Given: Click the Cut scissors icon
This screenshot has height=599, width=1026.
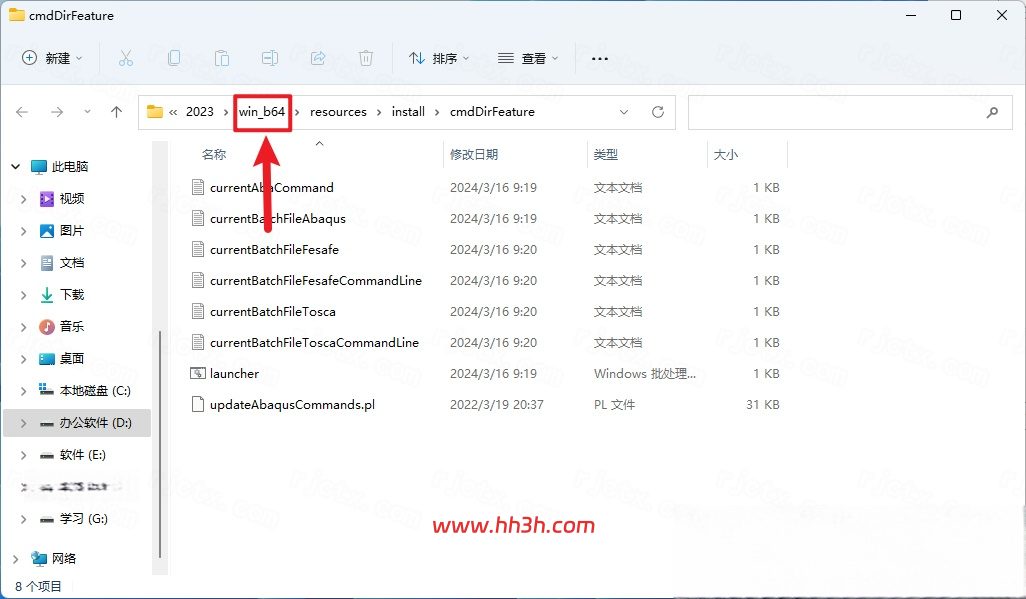Looking at the screenshot, I should pyautogui.click(x=126, y=58).
